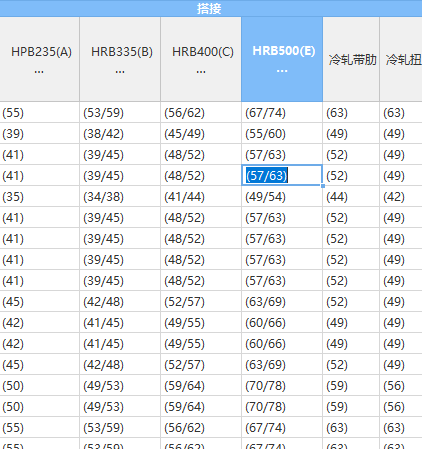
Task: Select the (42) cell in the (49/54) row
Action: point(401,196)
